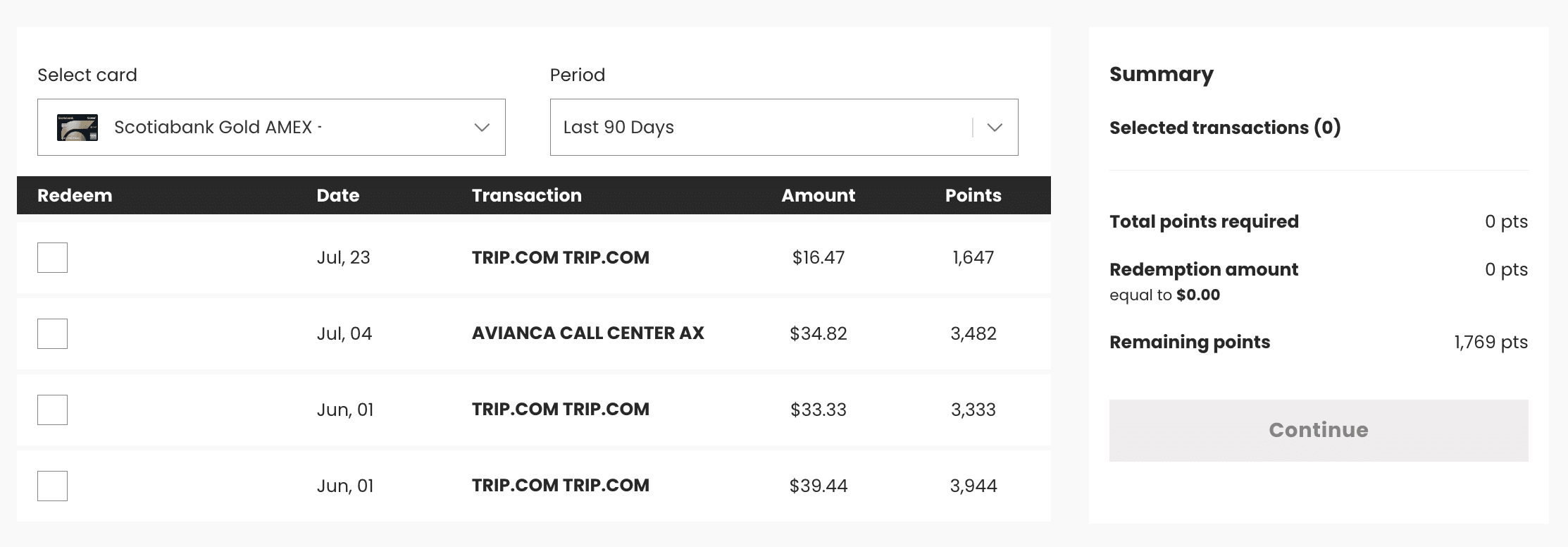The image size is (1568, 547).
Task: Select the Transaction column header
Action: 527,195
